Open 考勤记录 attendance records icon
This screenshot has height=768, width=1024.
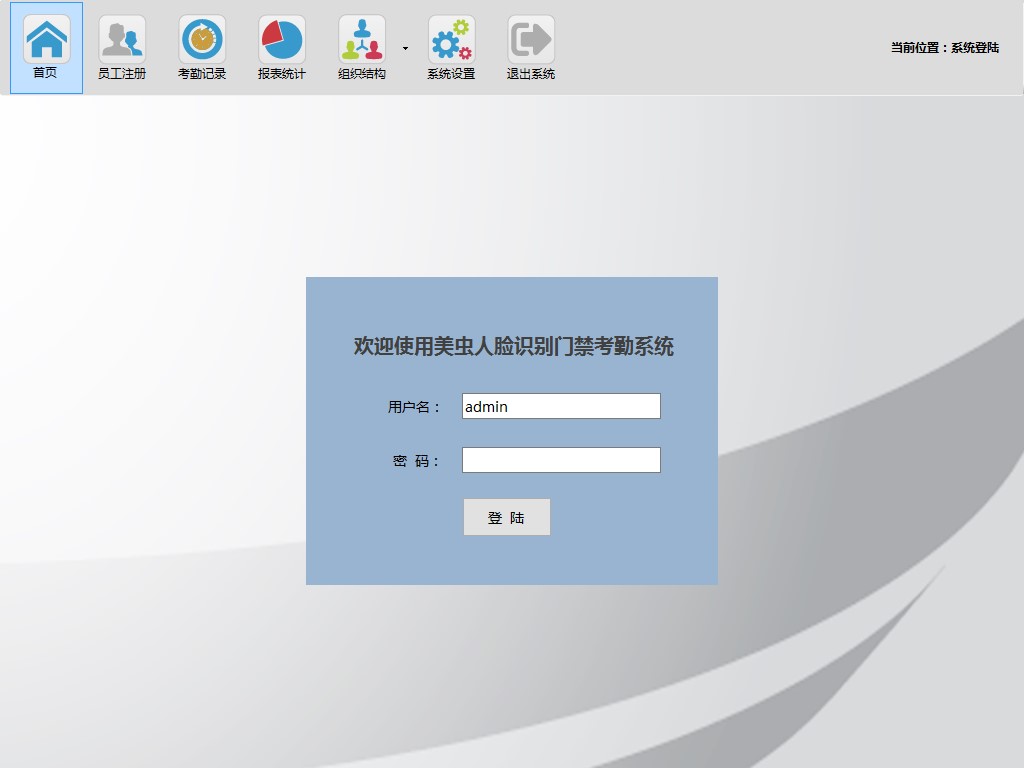tap(202, 48)
